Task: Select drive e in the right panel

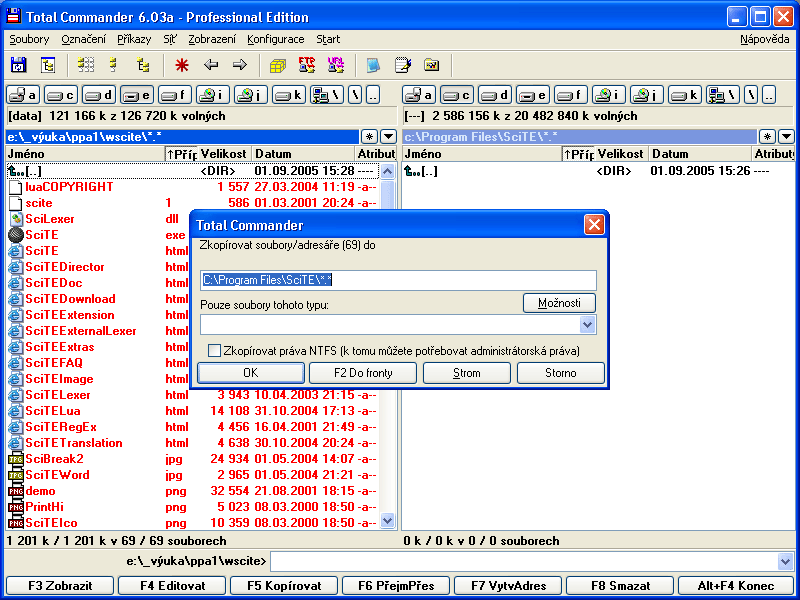Action: tap(533, 95)
